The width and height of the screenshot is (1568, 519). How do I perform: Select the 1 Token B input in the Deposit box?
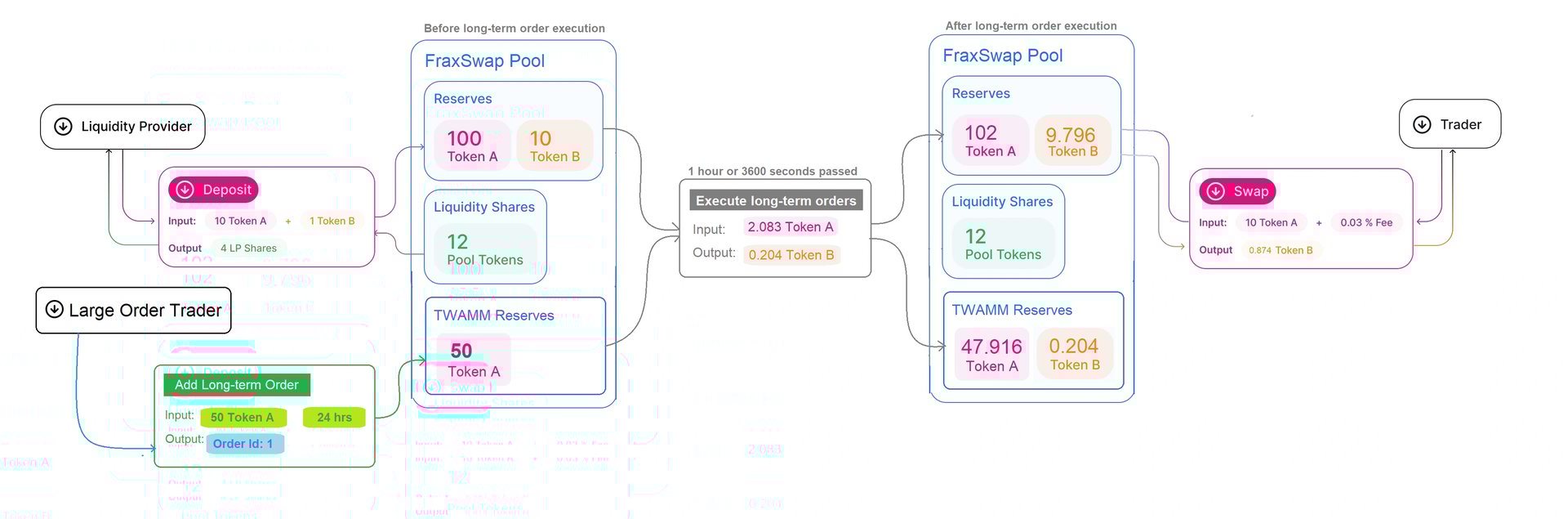[332, 221]
